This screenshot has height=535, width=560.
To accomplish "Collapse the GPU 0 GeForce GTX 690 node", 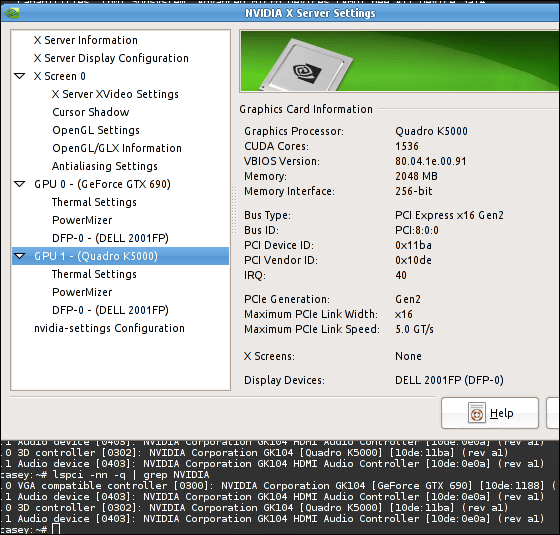I will [x=20, y=184].
